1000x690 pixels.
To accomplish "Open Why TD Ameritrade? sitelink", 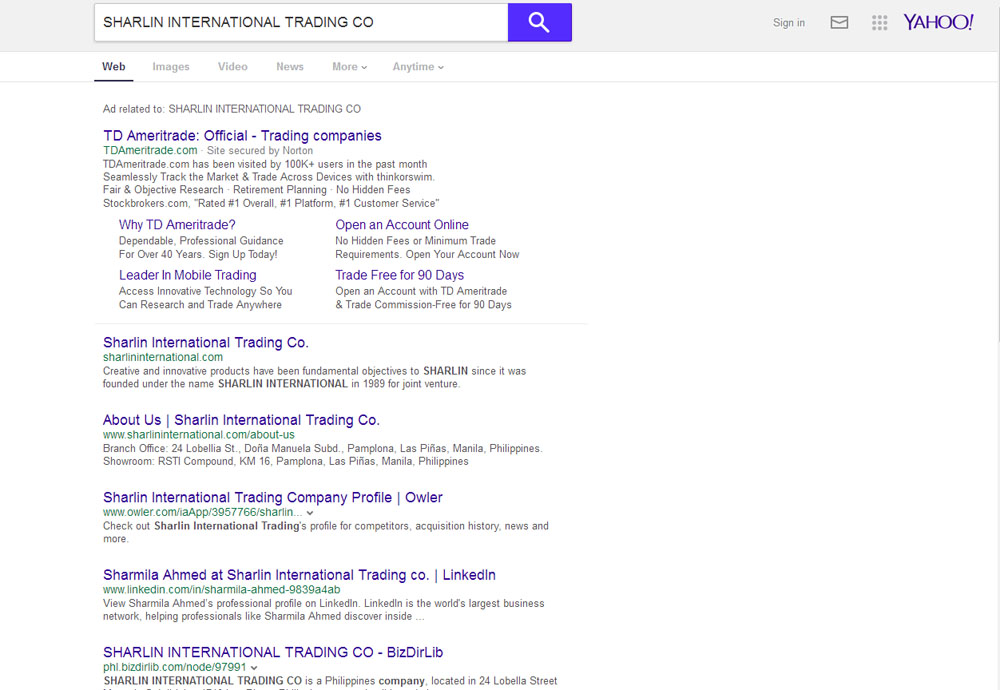I will [177, 224].
